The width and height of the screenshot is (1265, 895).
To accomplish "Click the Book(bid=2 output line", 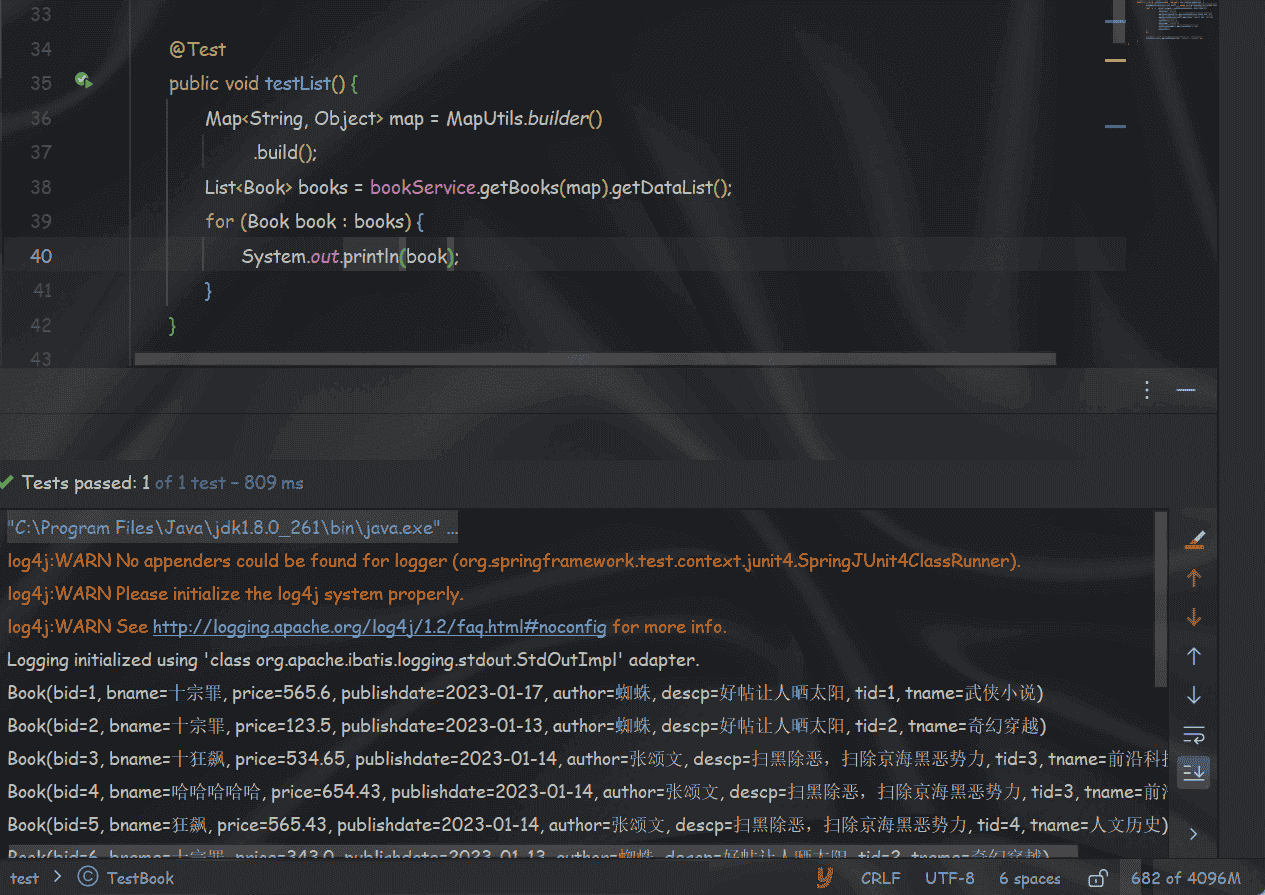I will click(x=526, y=726).
